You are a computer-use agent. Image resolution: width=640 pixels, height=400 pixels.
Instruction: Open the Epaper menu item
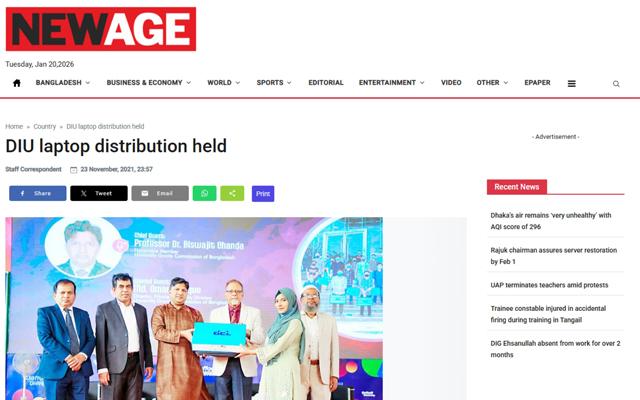pyautogui.click(x=537, y=83)
